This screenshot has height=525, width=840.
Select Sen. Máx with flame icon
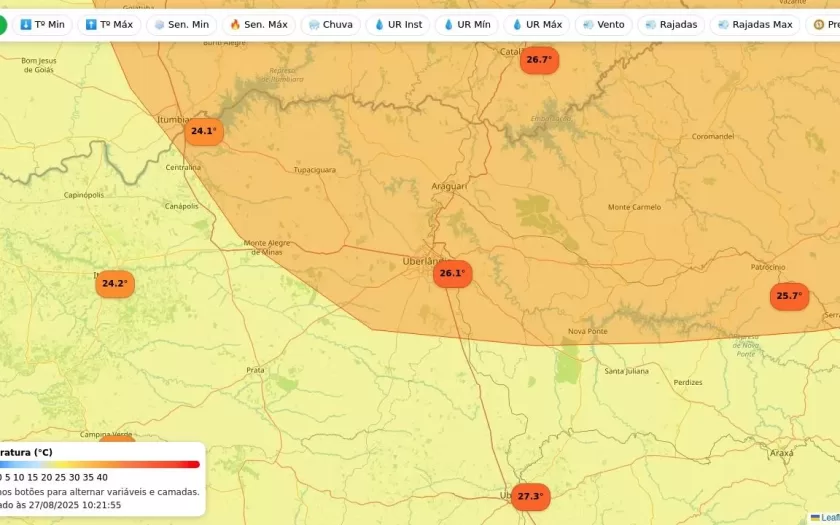tap(258, 24)
